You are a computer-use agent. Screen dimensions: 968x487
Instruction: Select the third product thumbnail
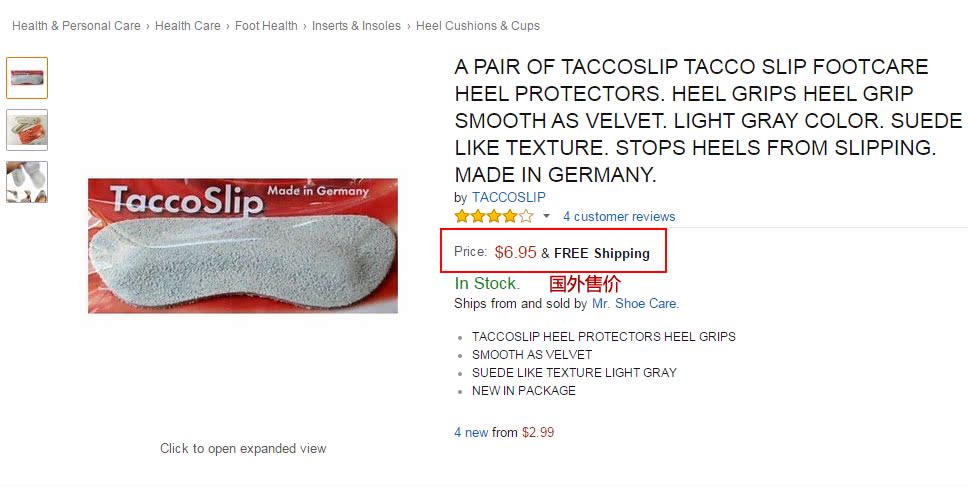coord(27,182)
